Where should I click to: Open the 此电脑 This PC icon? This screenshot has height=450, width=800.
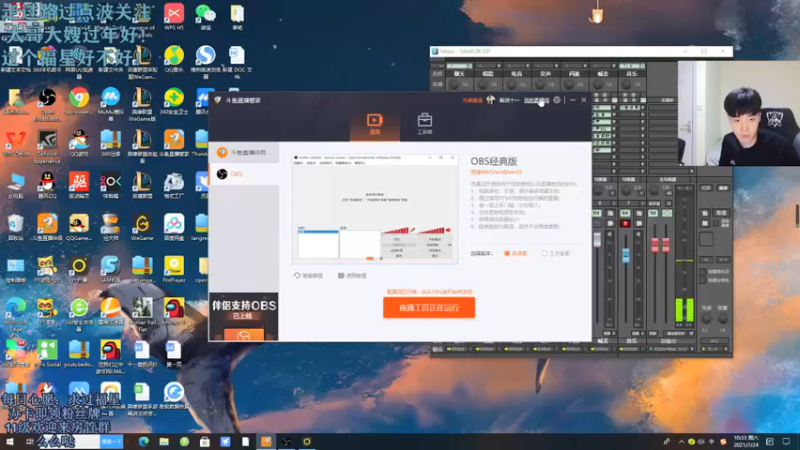click(x=15, y=186)
